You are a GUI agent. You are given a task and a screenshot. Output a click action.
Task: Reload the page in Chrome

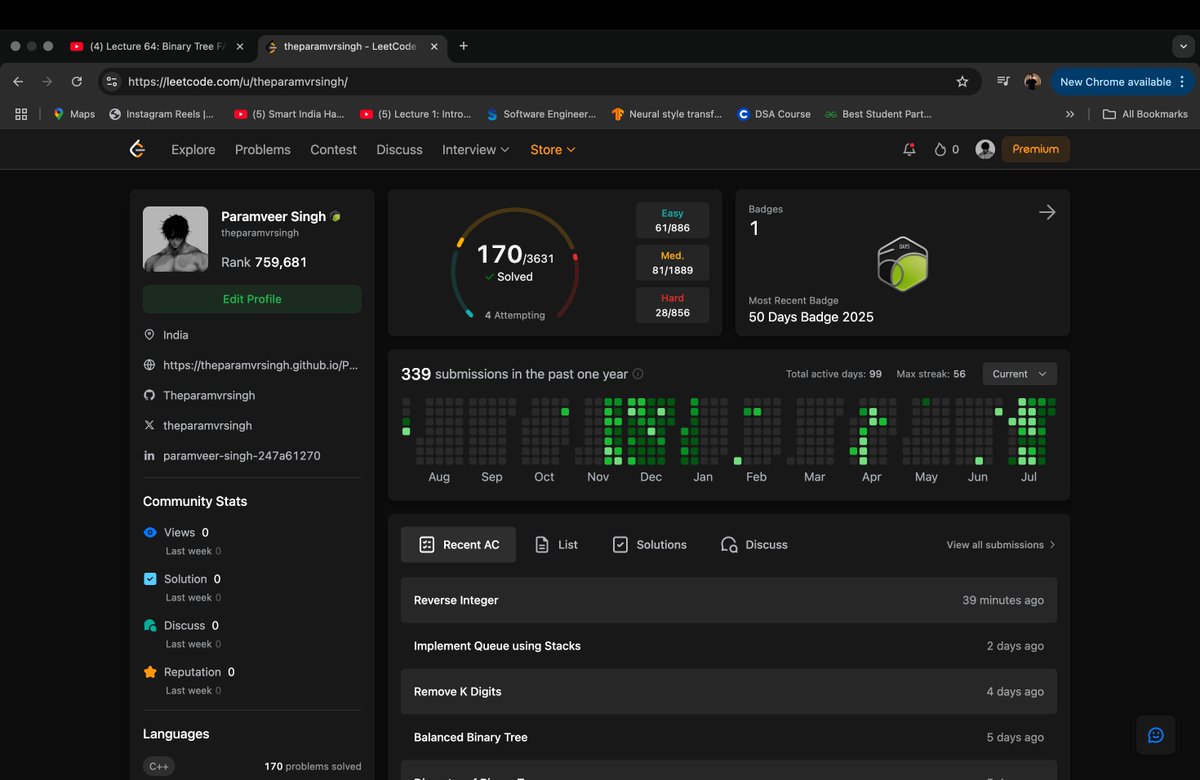click(77, 82)
